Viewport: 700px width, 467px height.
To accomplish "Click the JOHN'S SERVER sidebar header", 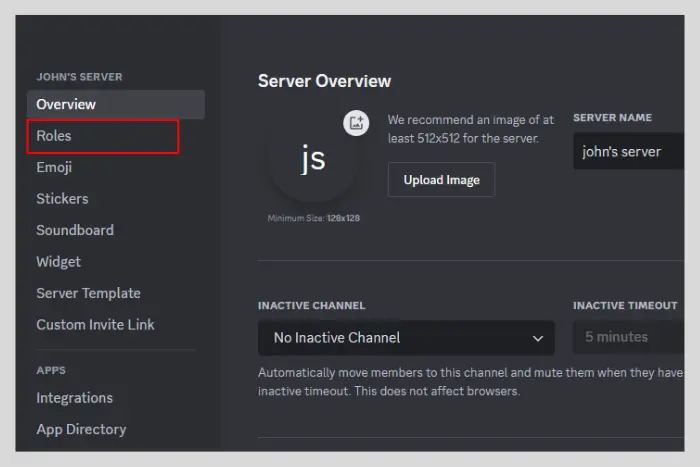I will (x=79, y=77).
